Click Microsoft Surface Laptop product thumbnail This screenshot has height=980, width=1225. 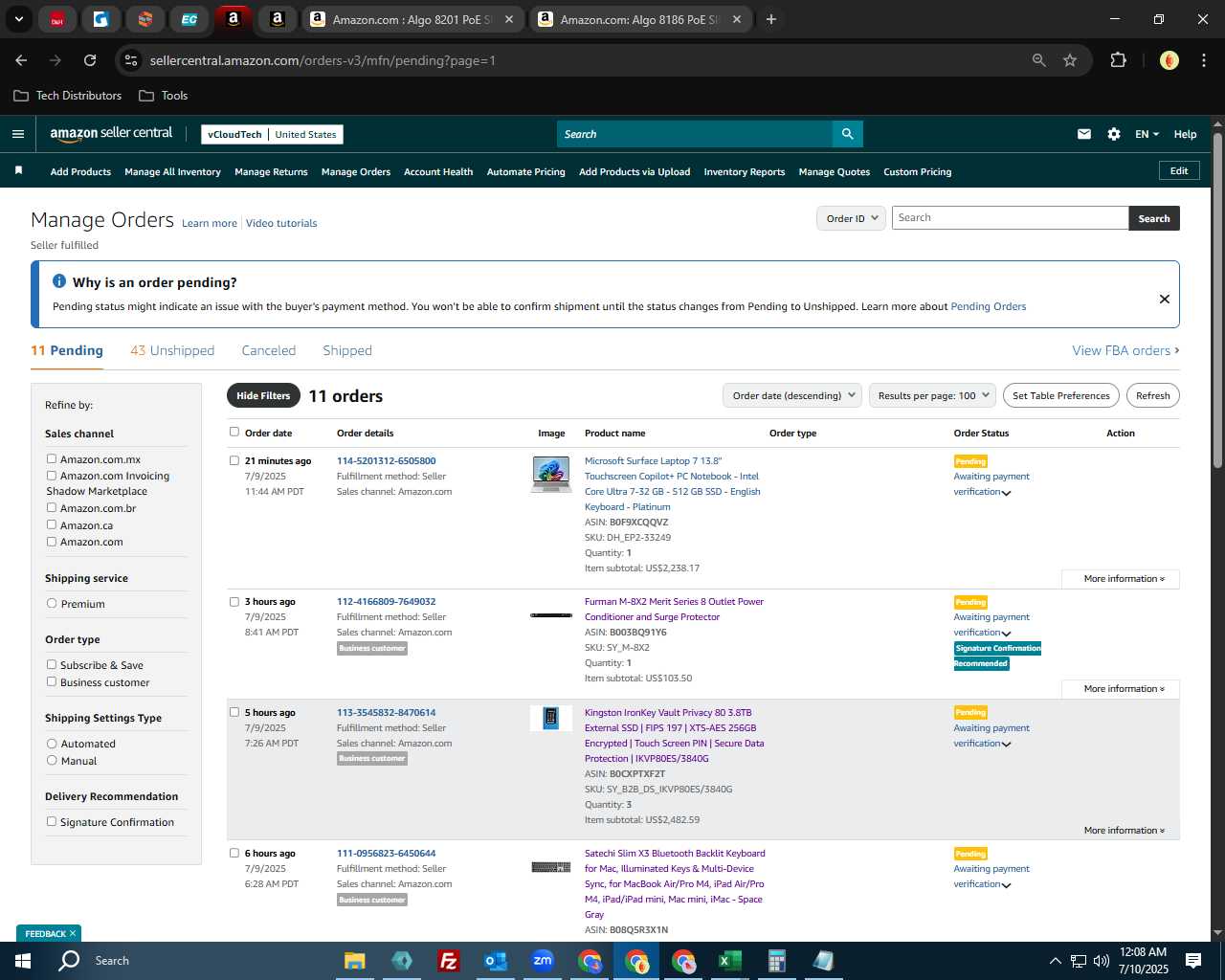point(551,474)
